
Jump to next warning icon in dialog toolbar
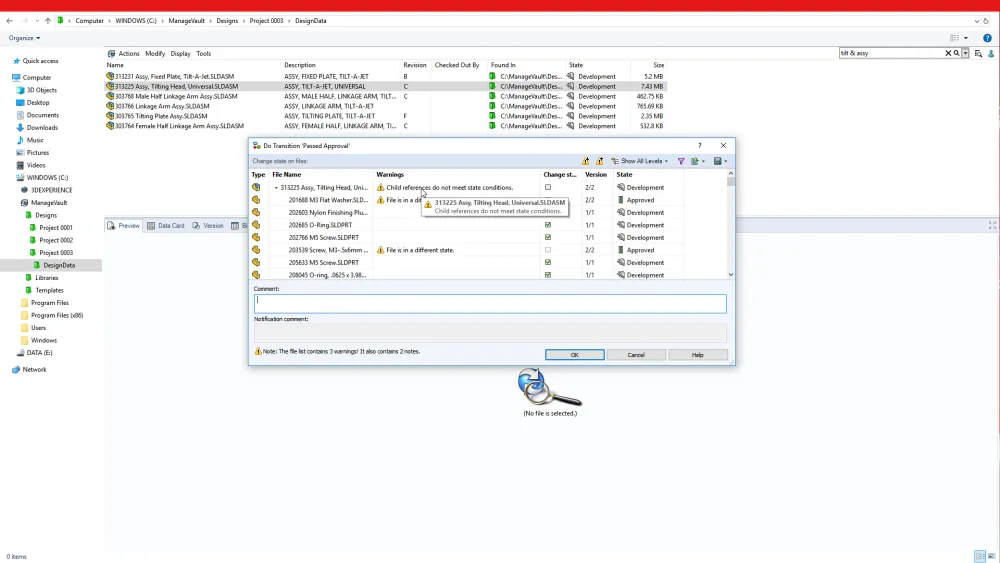pyautogui.click(x=585, y=161)
